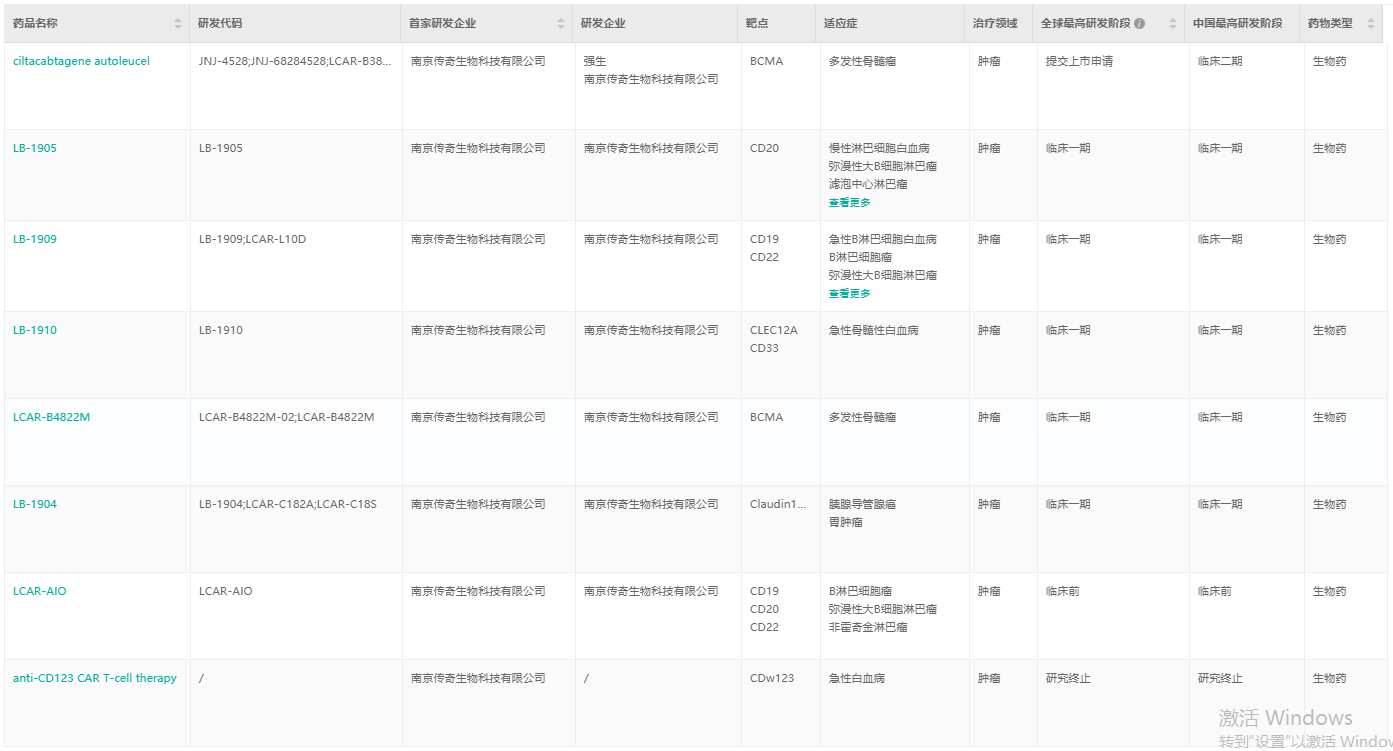Click the 慢性淋巴细胞白血病 indication
The height and width of the screenshot is (751, 1393).
tap(879, 148)
